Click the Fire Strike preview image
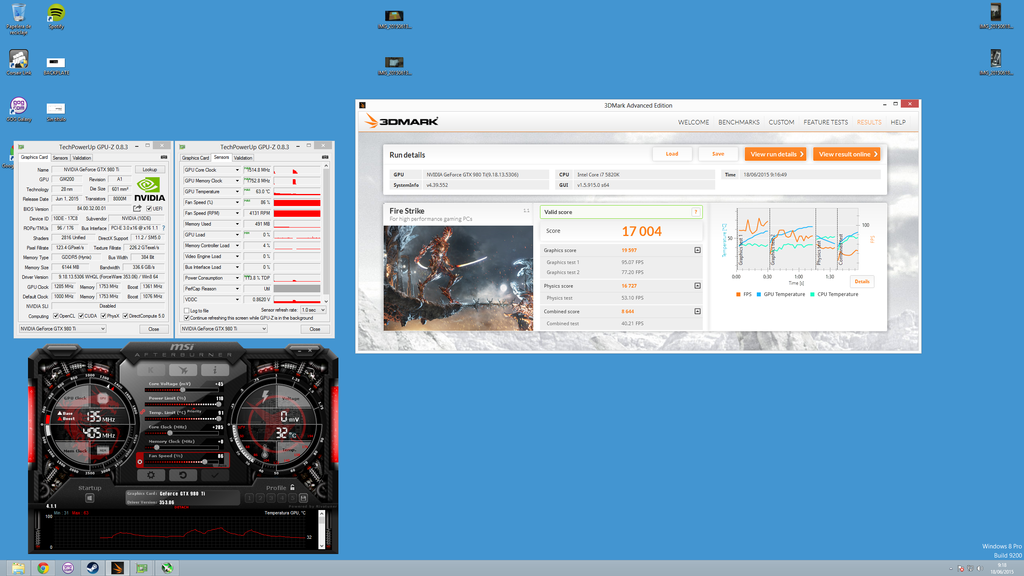The image size is (1024, 576). tap(458, 278)
